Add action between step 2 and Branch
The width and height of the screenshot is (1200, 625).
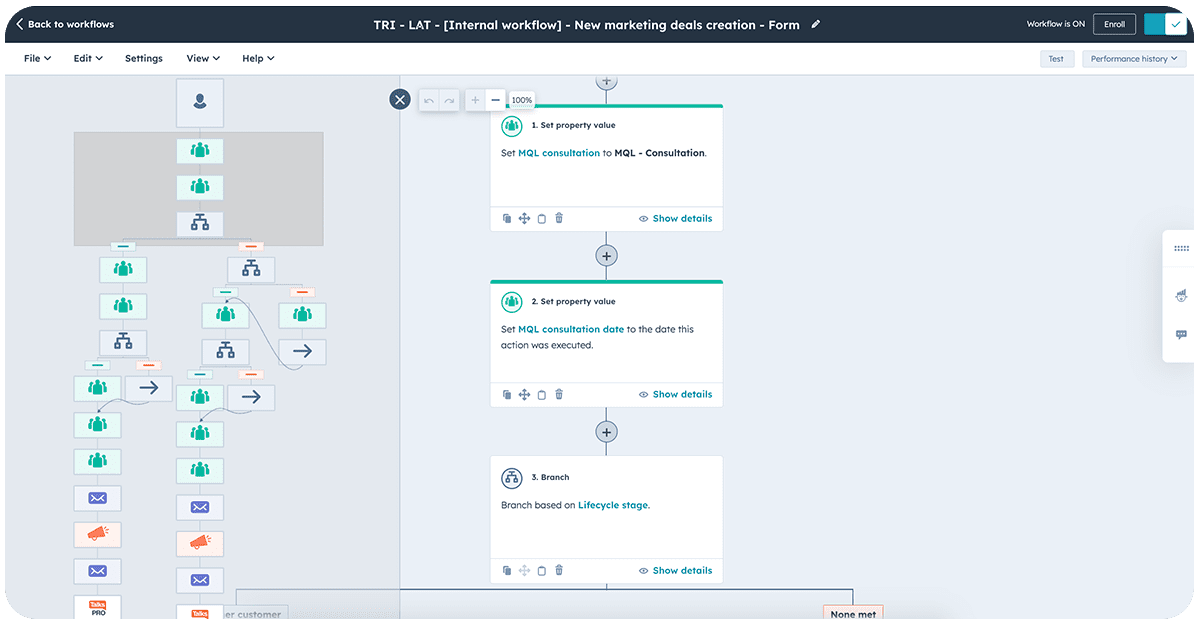click(x=606, y=432)
